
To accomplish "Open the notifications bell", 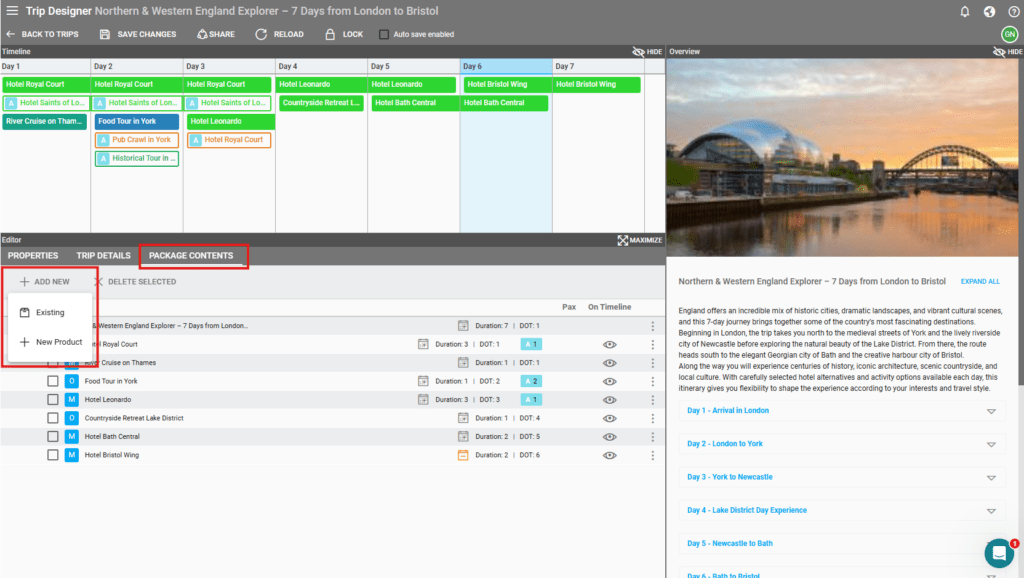I will [x=964, y=11].
